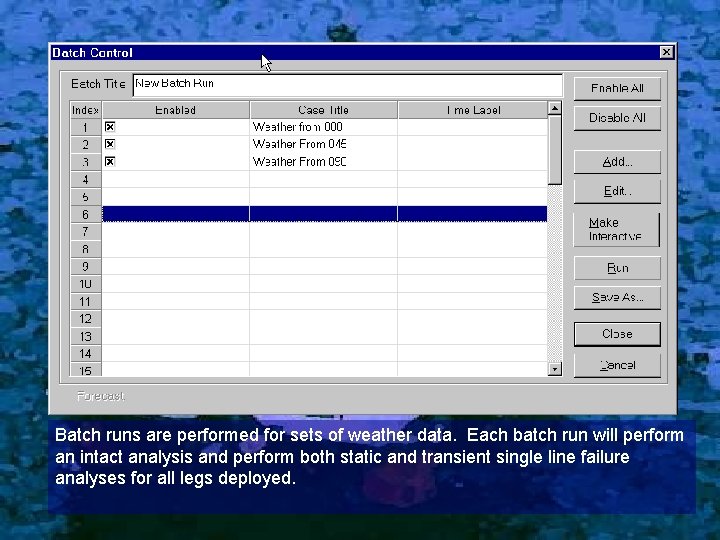Screen dimensions: 720x540
Task: Close Batch Control with title bar X
Action: (666, 52)
